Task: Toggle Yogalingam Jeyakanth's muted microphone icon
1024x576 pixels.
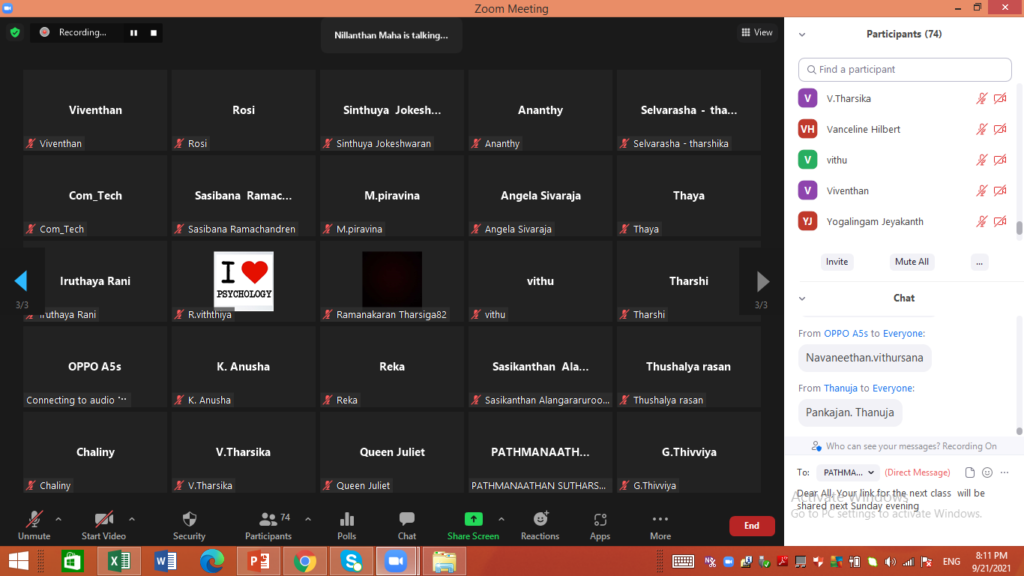Action: pos(982,221)
